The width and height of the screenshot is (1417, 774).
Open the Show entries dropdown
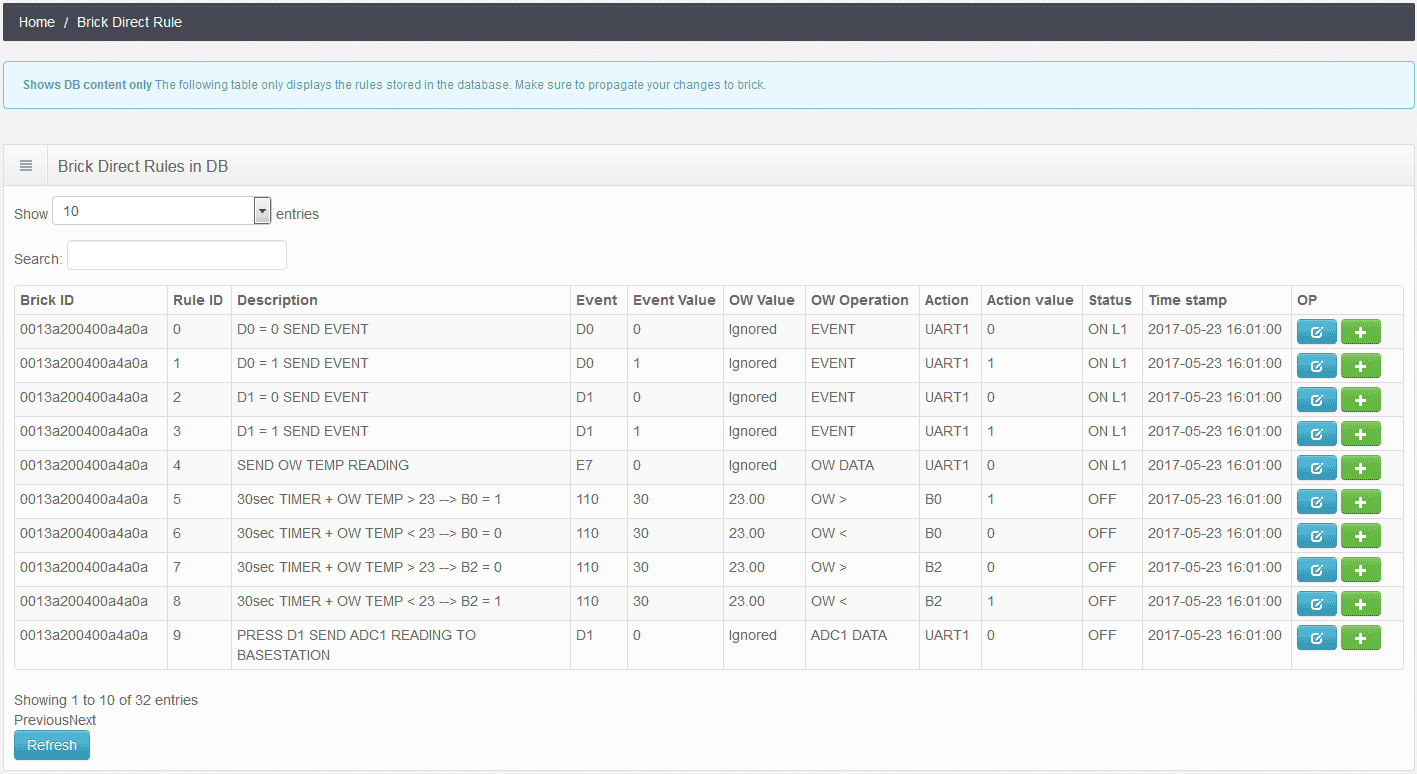[x=162, y=211]
